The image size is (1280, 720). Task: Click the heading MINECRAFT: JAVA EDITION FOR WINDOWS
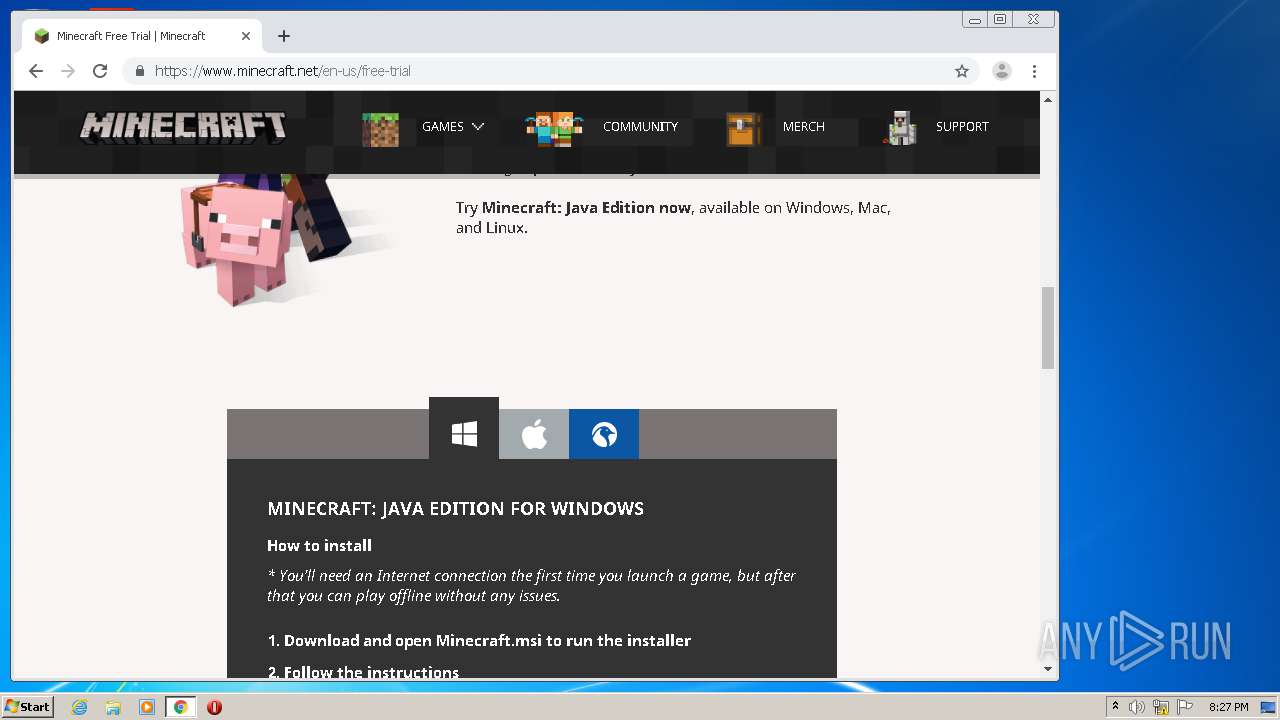tap(455, 509)
